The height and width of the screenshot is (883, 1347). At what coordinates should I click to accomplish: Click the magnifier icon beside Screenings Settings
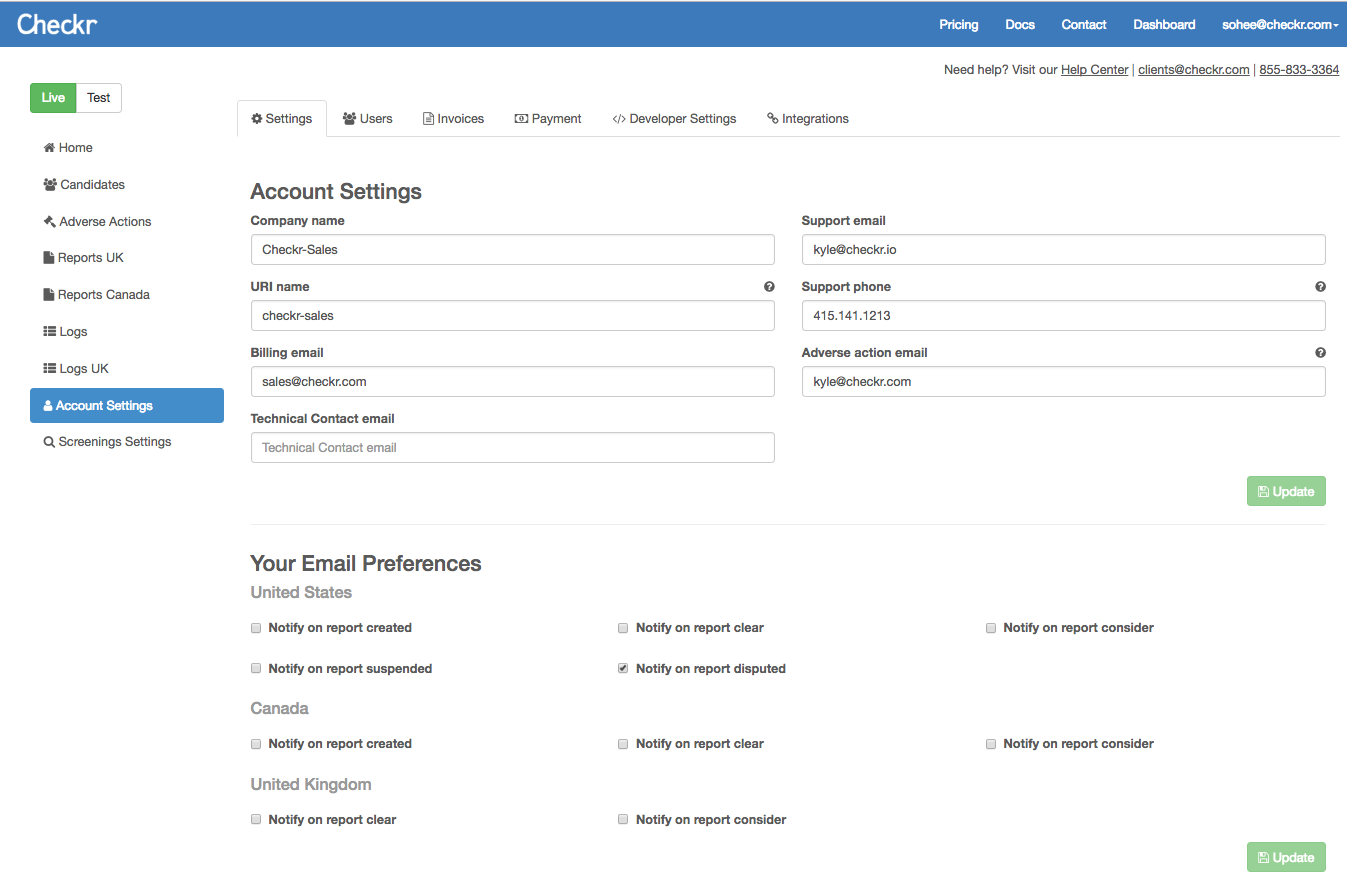49,442
